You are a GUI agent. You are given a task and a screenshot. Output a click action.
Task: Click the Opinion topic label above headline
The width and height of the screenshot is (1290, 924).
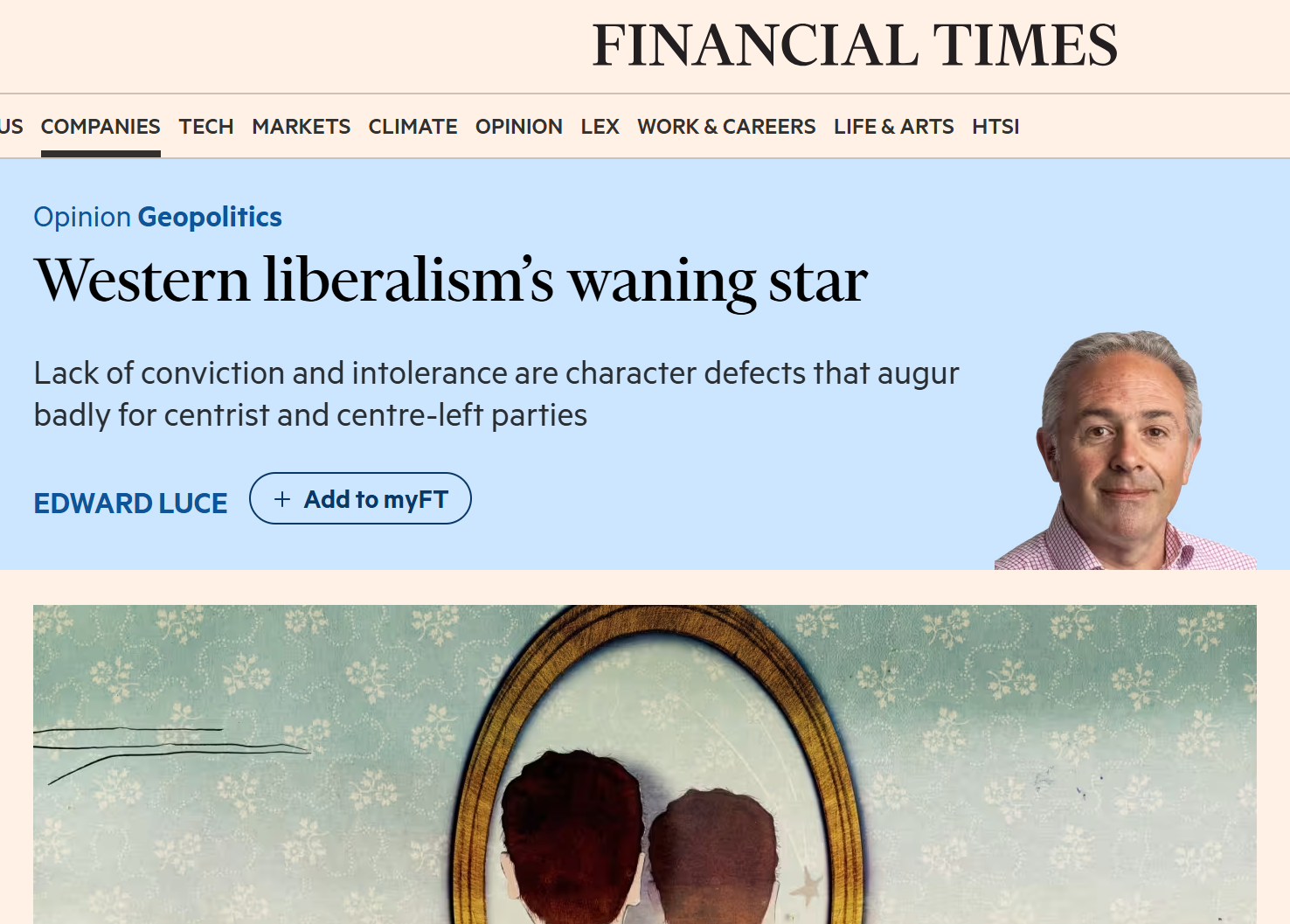(82, 217)
